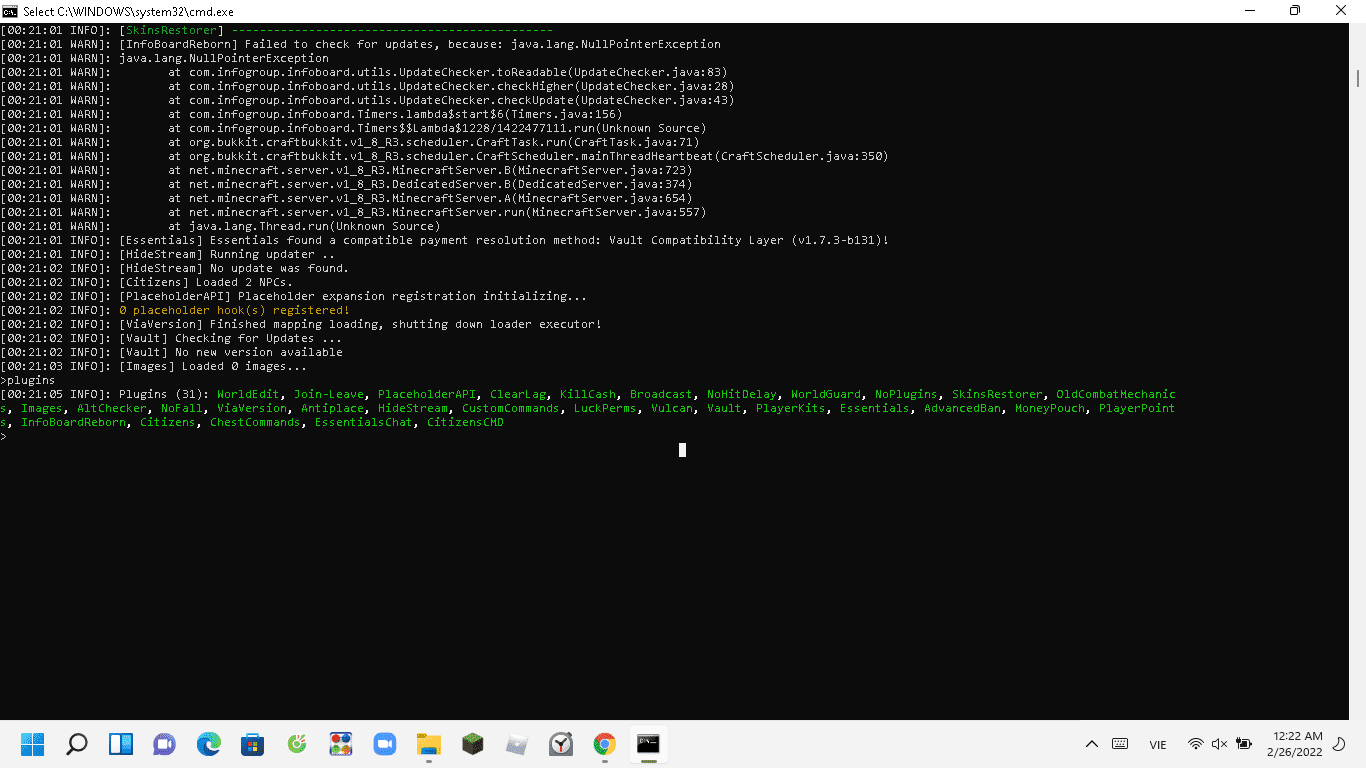Click the console vertical scrollbar thumb

tap(1358, 78)
